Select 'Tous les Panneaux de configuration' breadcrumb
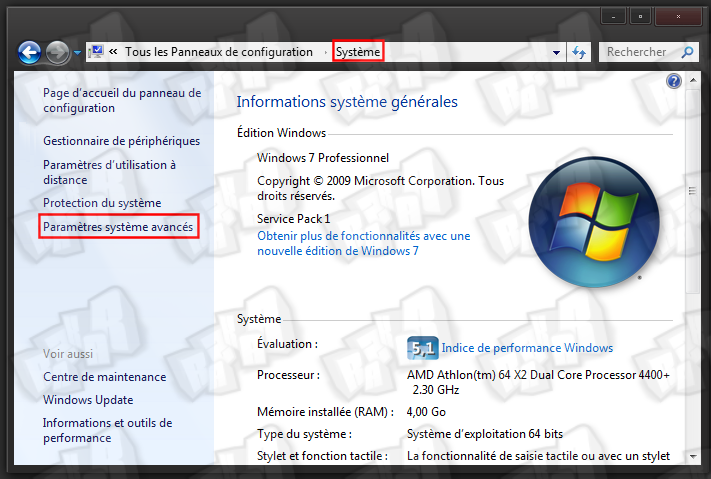Screen dimensions: 711x479 (x=218, y=52)
